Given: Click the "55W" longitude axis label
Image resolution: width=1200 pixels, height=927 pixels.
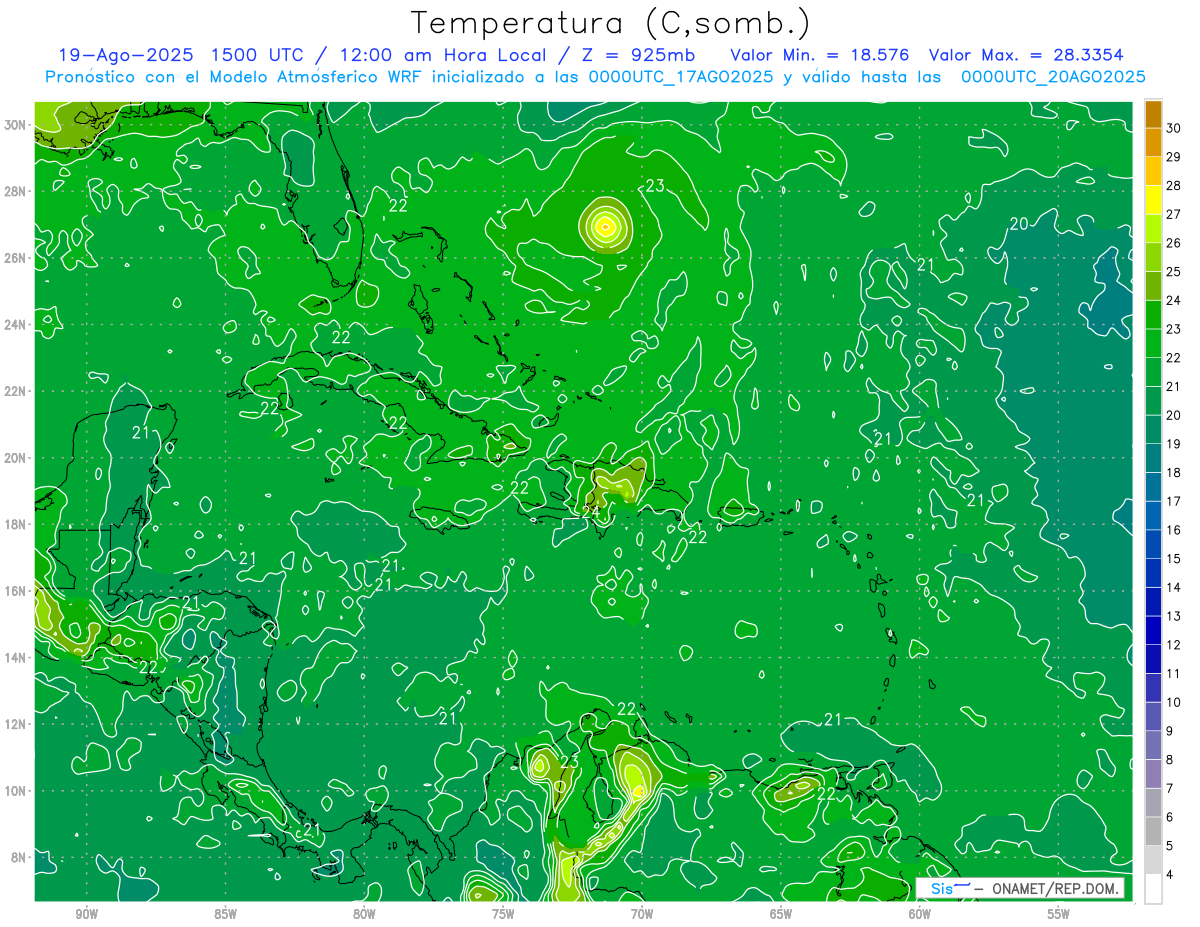Looking at the screenshot, I should point(1059,914).
